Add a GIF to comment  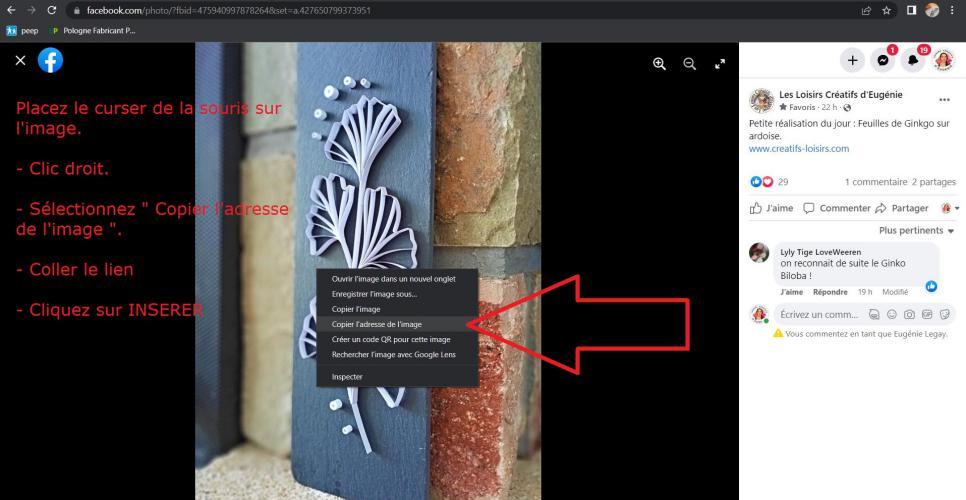[x=927, y=315]
